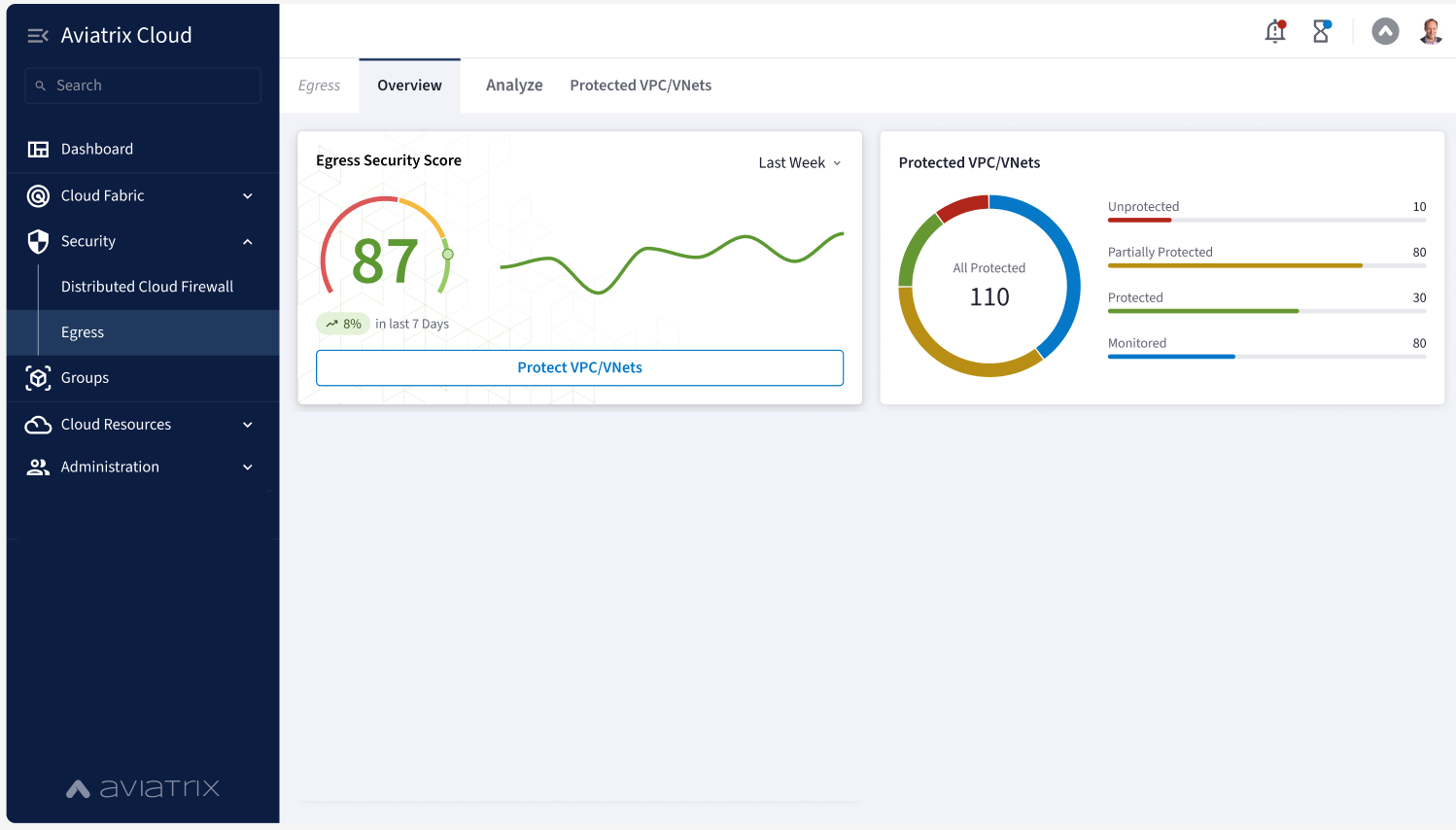This screenshot has width=1456, height=830.
Task: Click the circular up-arrow icon near profile
Action: (x=1385, y=31)
